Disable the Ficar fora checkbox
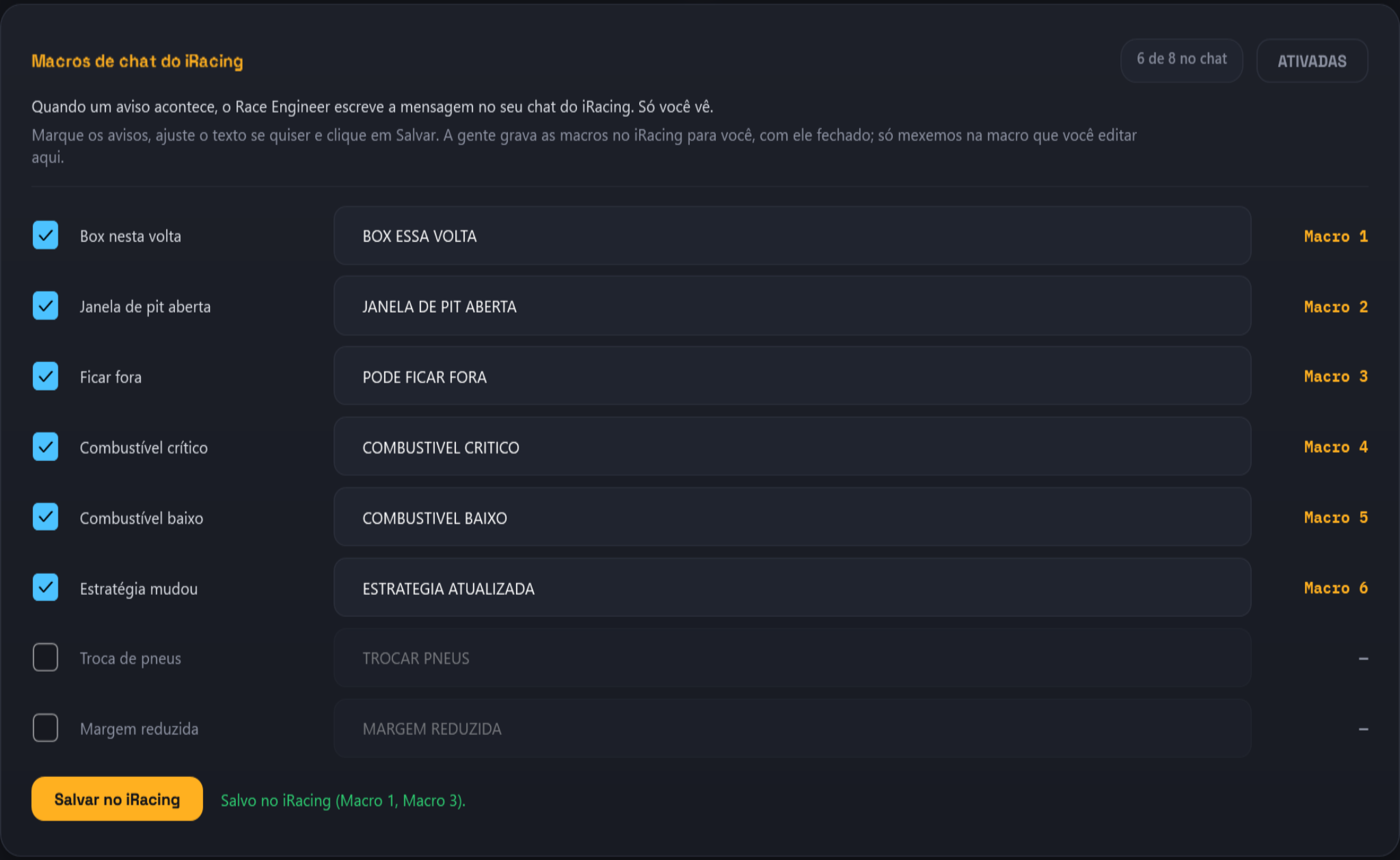The image size is (1400, 860). (46, 376)
